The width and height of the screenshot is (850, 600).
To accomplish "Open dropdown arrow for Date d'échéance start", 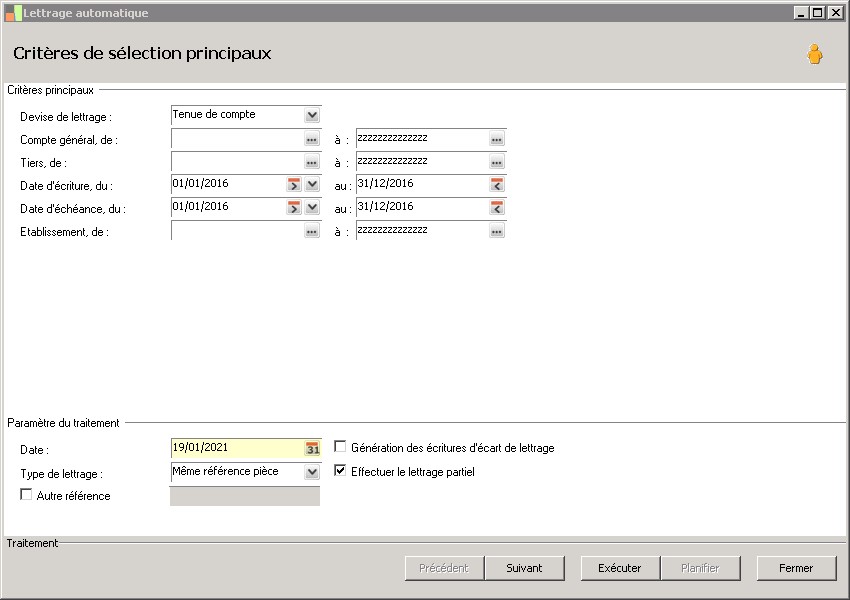I will click(x=312, y=208).
